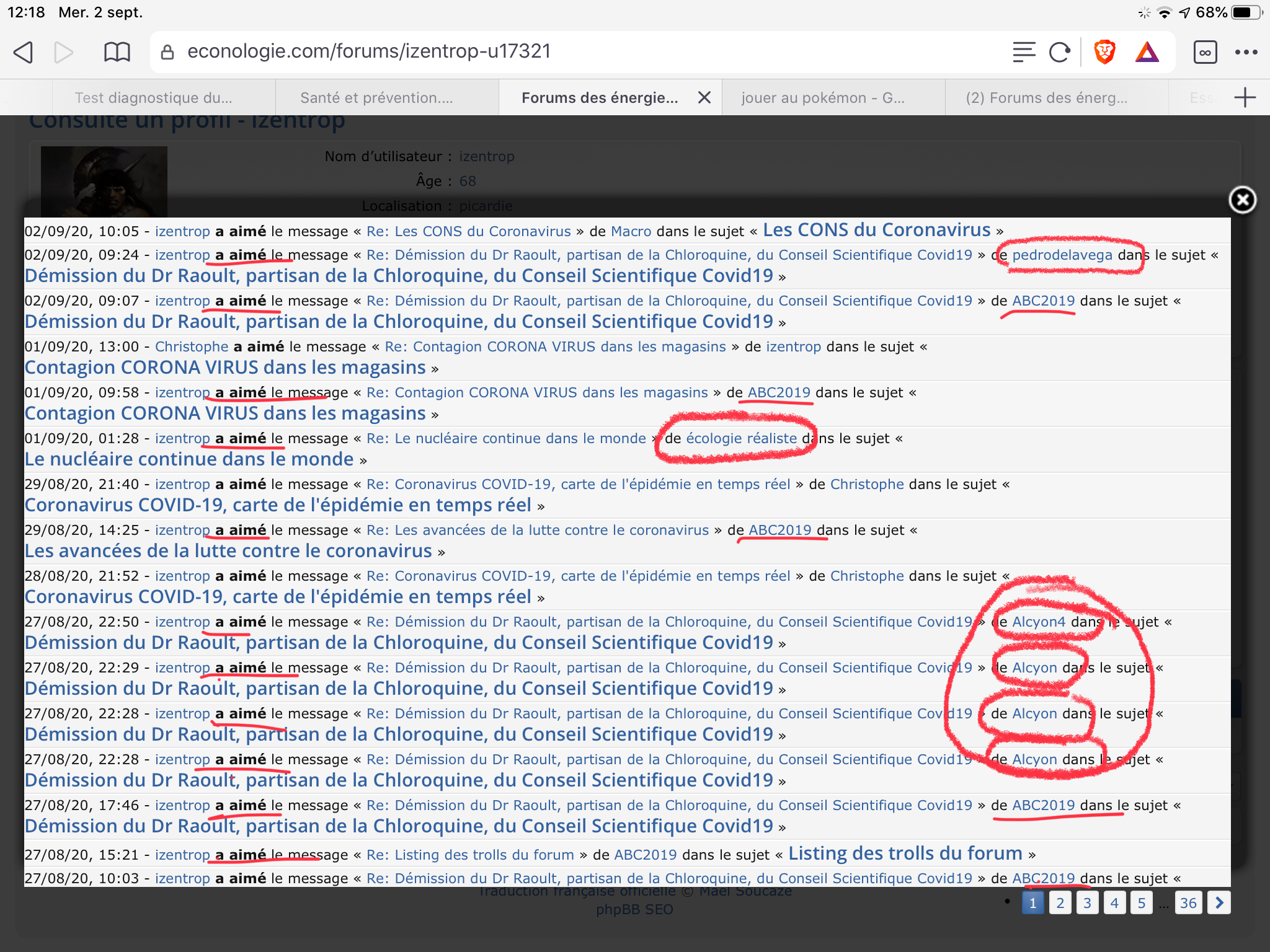The width and height of the screenshot is (1270, 952).
Task: Open the tab manager infinity icon
Action: tap(1205, 52)
